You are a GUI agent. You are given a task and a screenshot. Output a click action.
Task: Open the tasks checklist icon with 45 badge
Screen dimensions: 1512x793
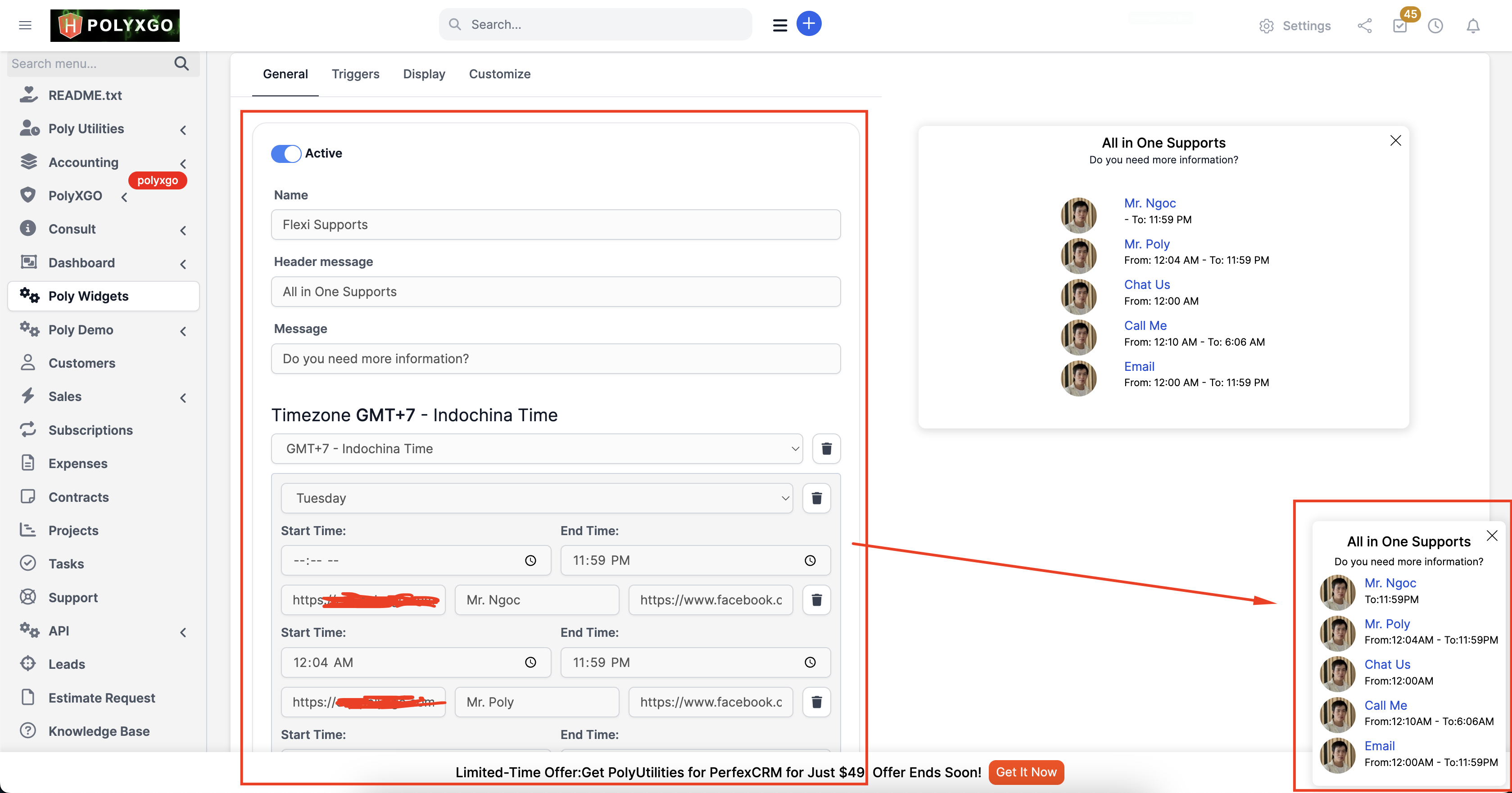point(1400,26)
